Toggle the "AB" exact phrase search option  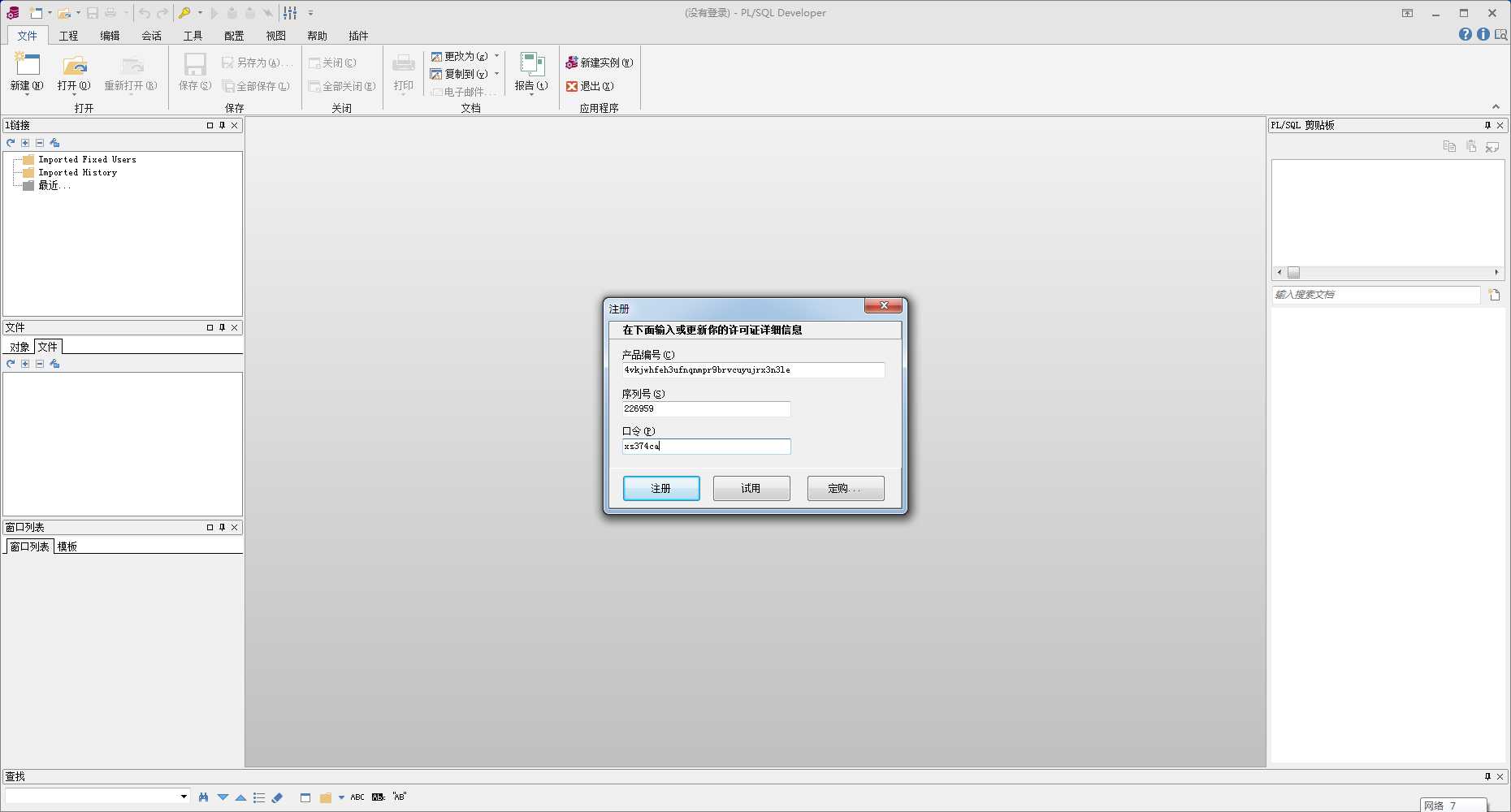399,797
